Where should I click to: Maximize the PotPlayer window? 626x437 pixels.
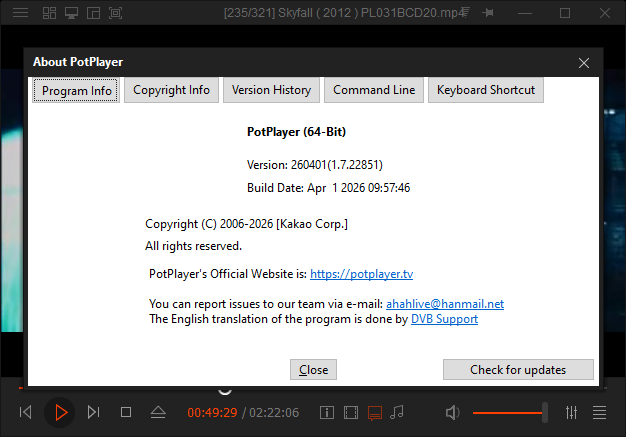(x=565, y=13)
